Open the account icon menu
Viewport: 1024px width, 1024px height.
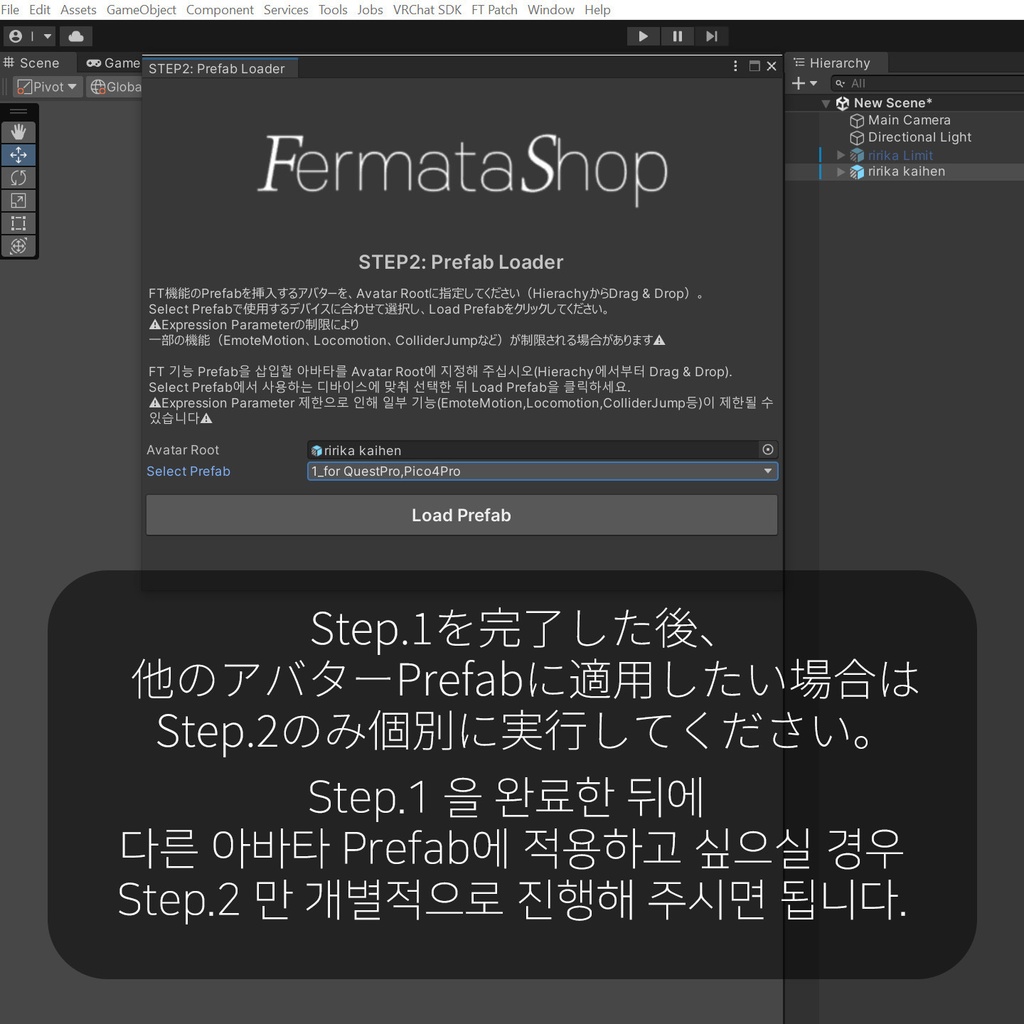[15, 36]
